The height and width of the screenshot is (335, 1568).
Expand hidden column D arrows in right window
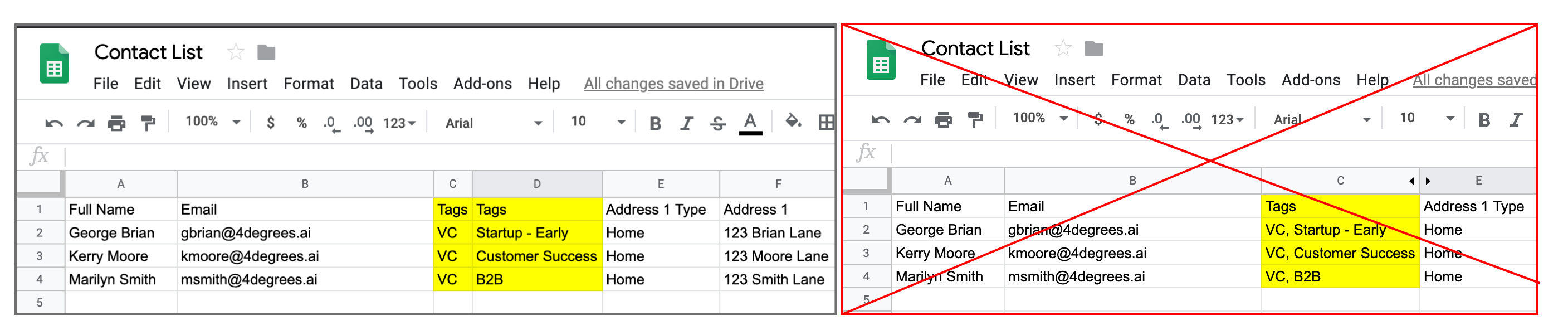click(x=1419, y=181)
